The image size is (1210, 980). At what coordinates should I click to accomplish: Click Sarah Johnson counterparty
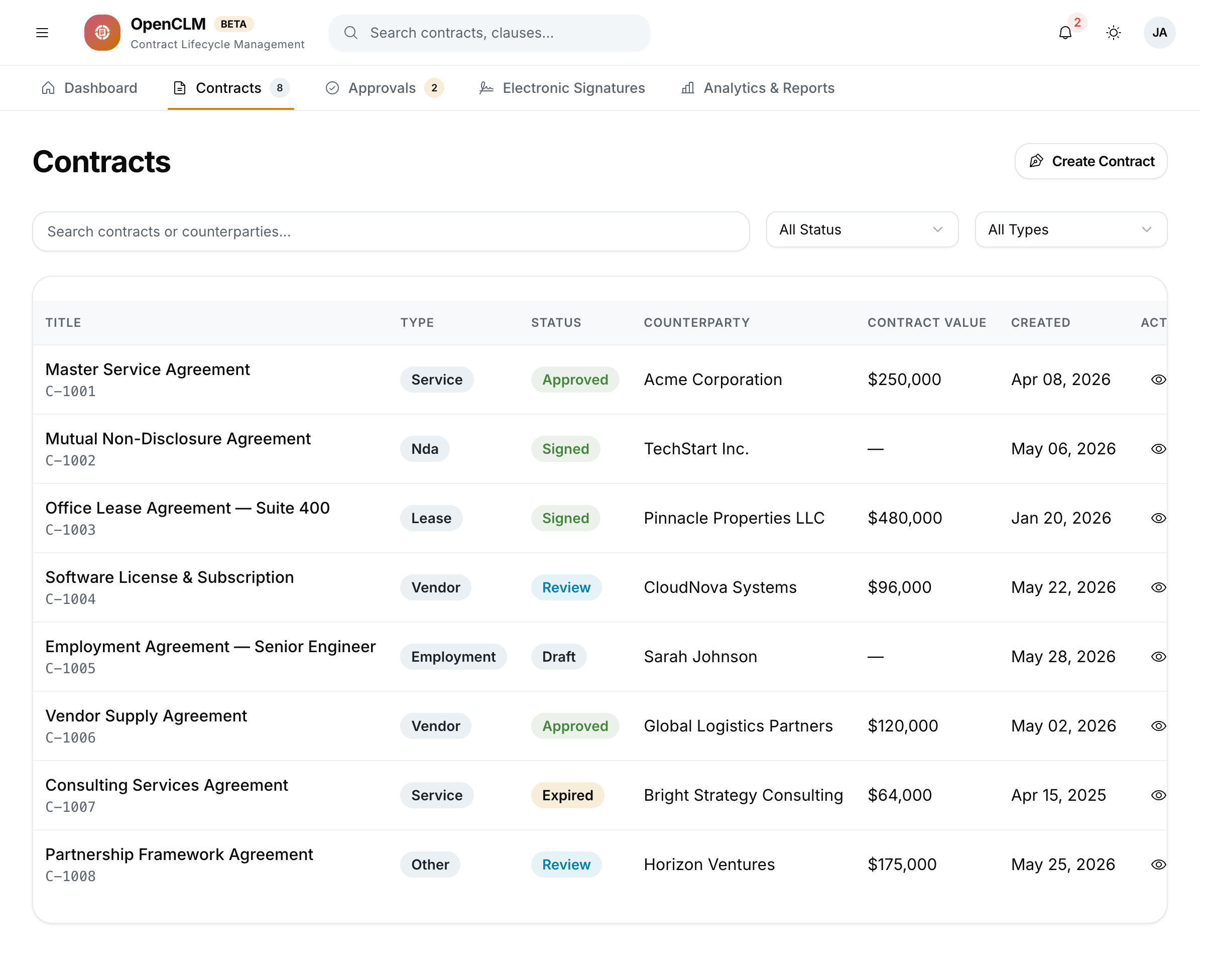[700, 657]
